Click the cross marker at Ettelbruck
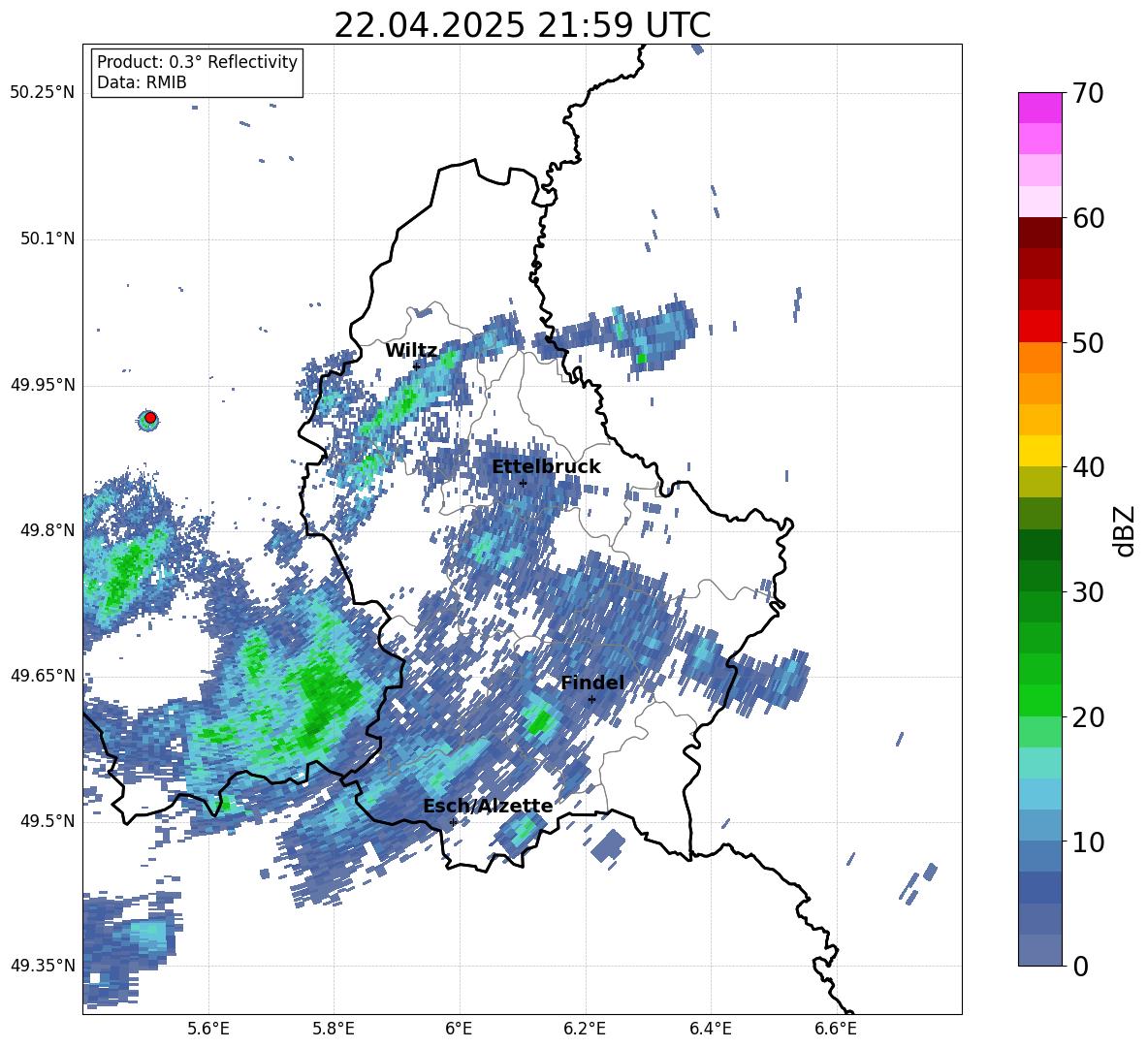This screenshot has width=1148, height=1048. tap(523, 483)
